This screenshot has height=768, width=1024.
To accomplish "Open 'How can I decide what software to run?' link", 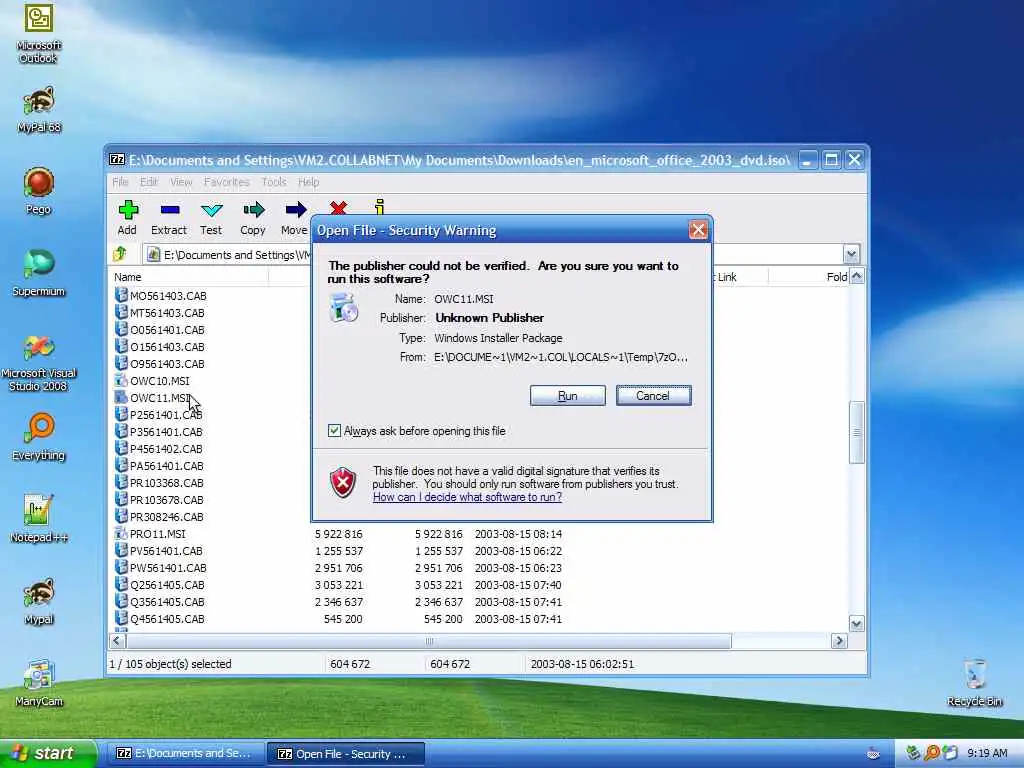I will 467,497.
